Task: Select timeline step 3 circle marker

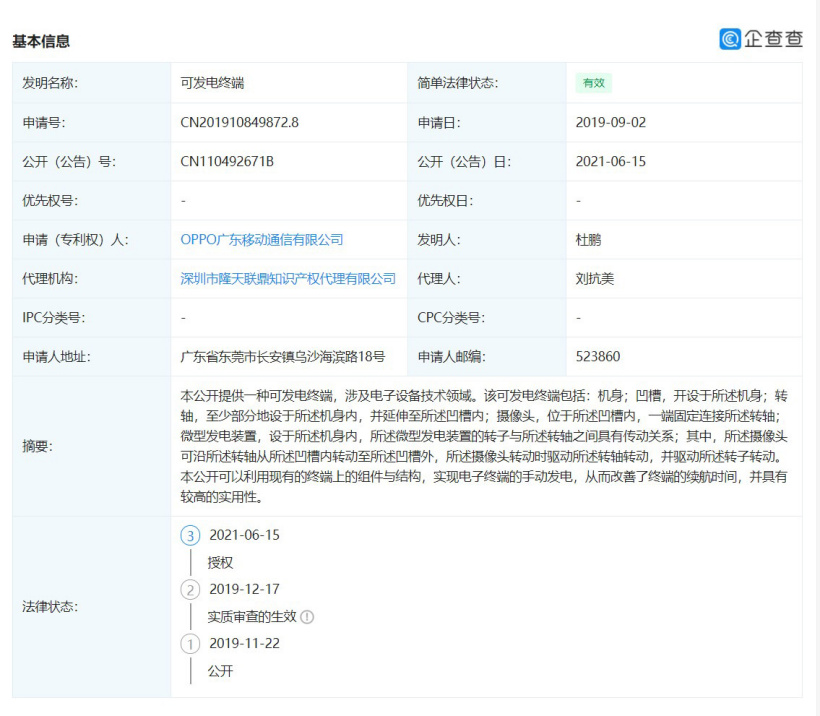Action: point(190,535)
